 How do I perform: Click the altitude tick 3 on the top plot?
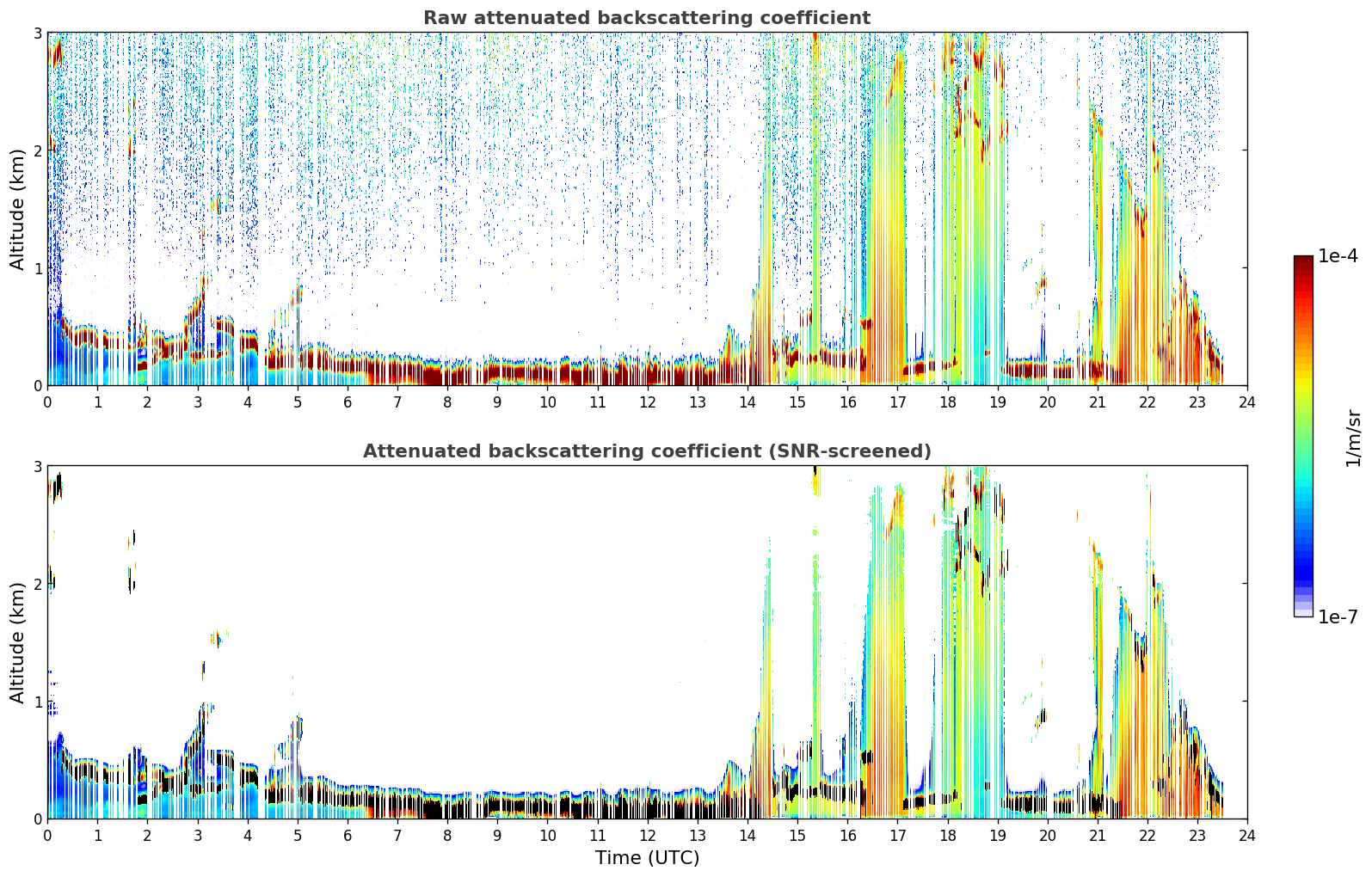37,33
